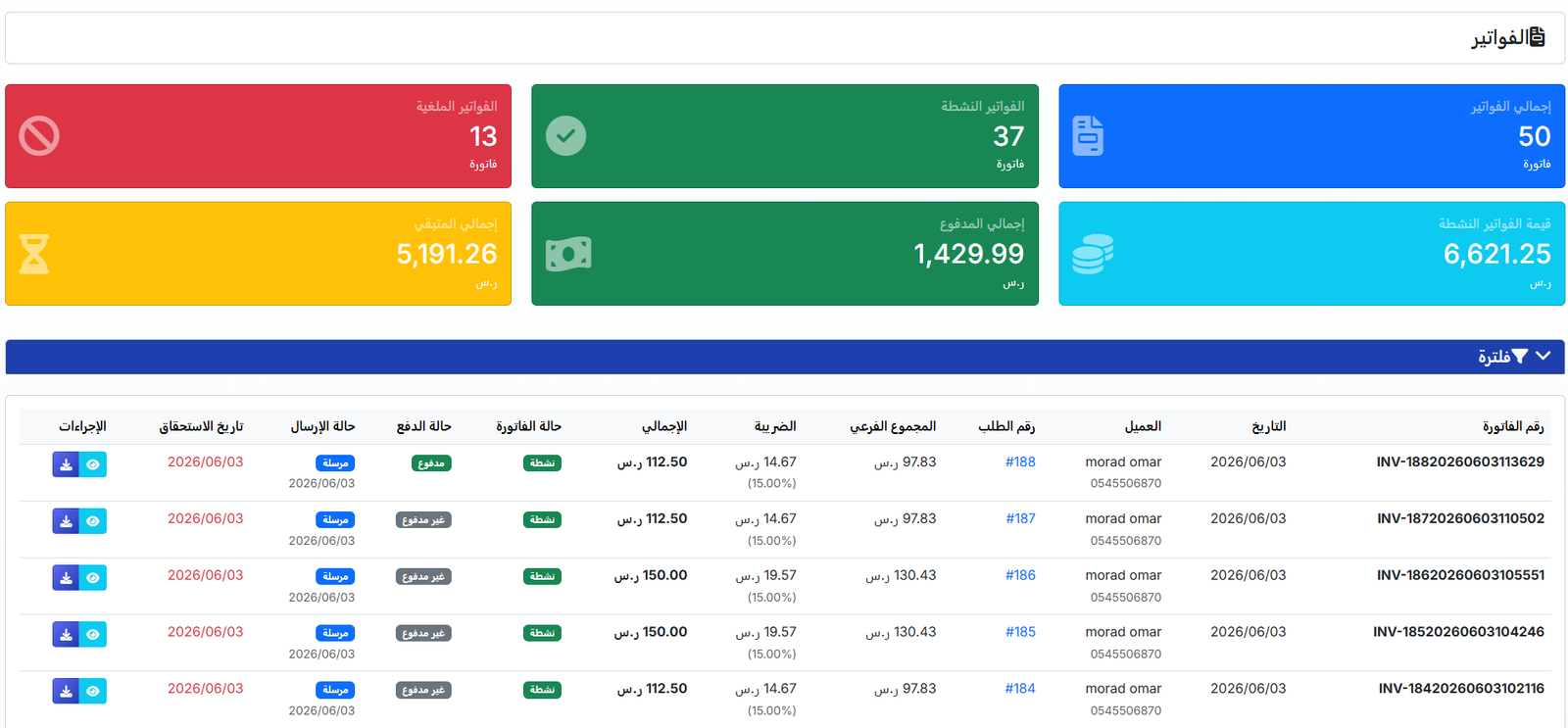Select invoice number INV-18520260603104246
The width and height of the screenshot is (1568, 728).
point(1458,632)
